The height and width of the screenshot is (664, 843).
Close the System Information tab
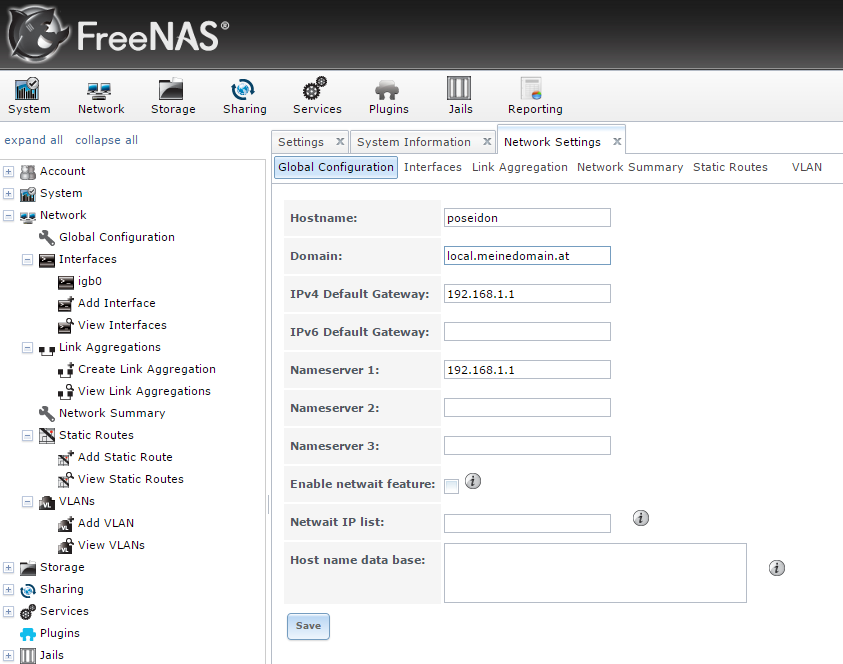coord(487,141)
